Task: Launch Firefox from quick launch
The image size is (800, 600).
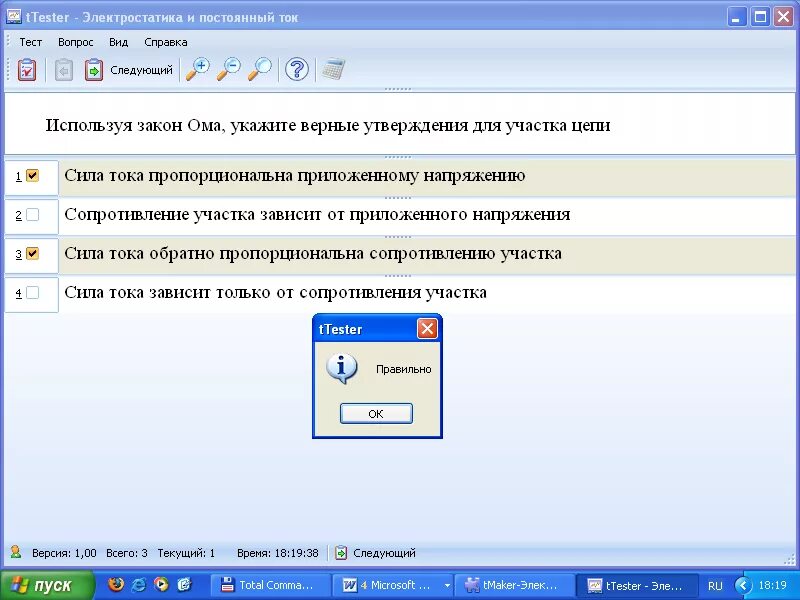Action: [x=116, y=584]
